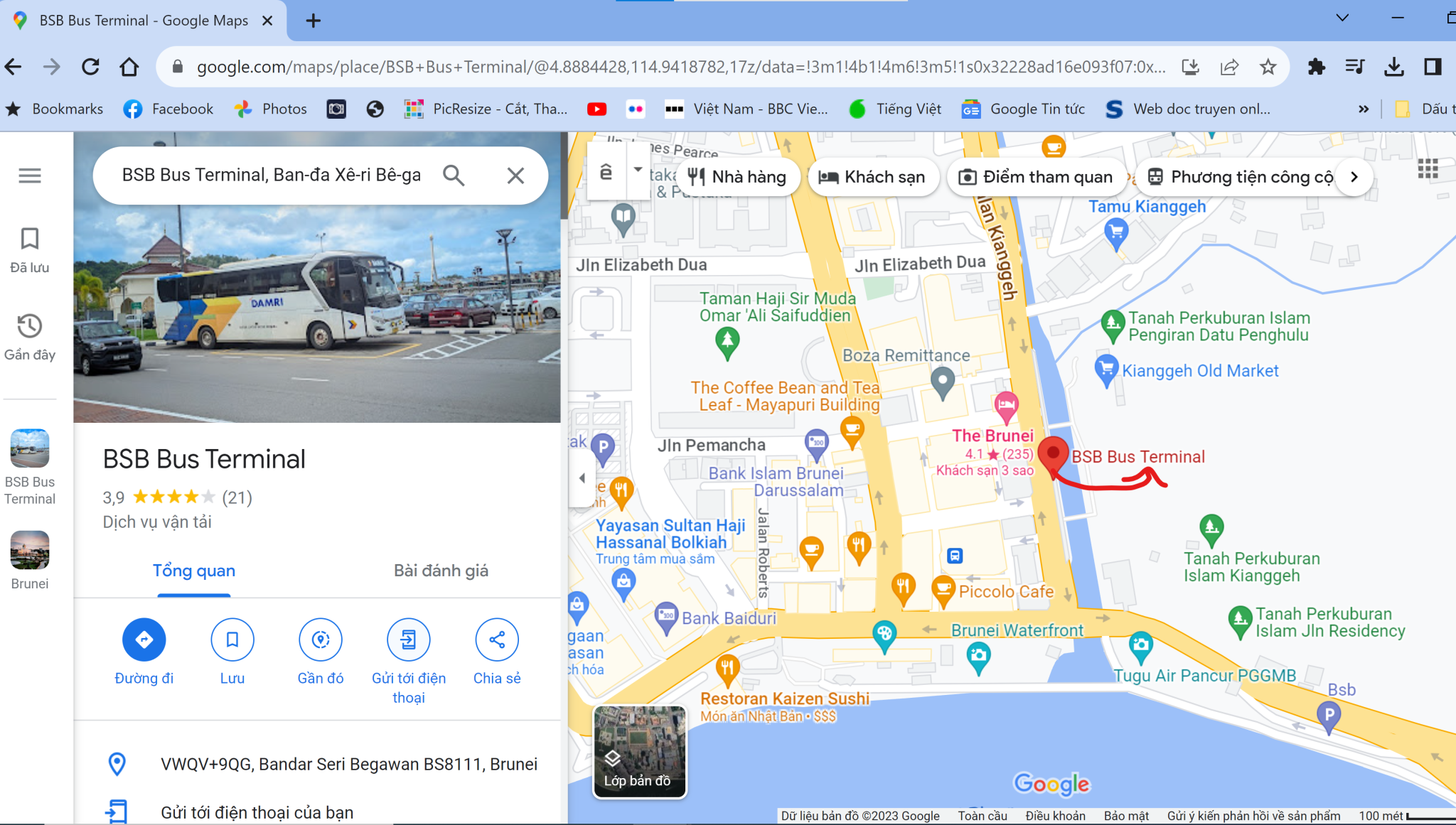Open the YouTube bookmark icon

596,109
